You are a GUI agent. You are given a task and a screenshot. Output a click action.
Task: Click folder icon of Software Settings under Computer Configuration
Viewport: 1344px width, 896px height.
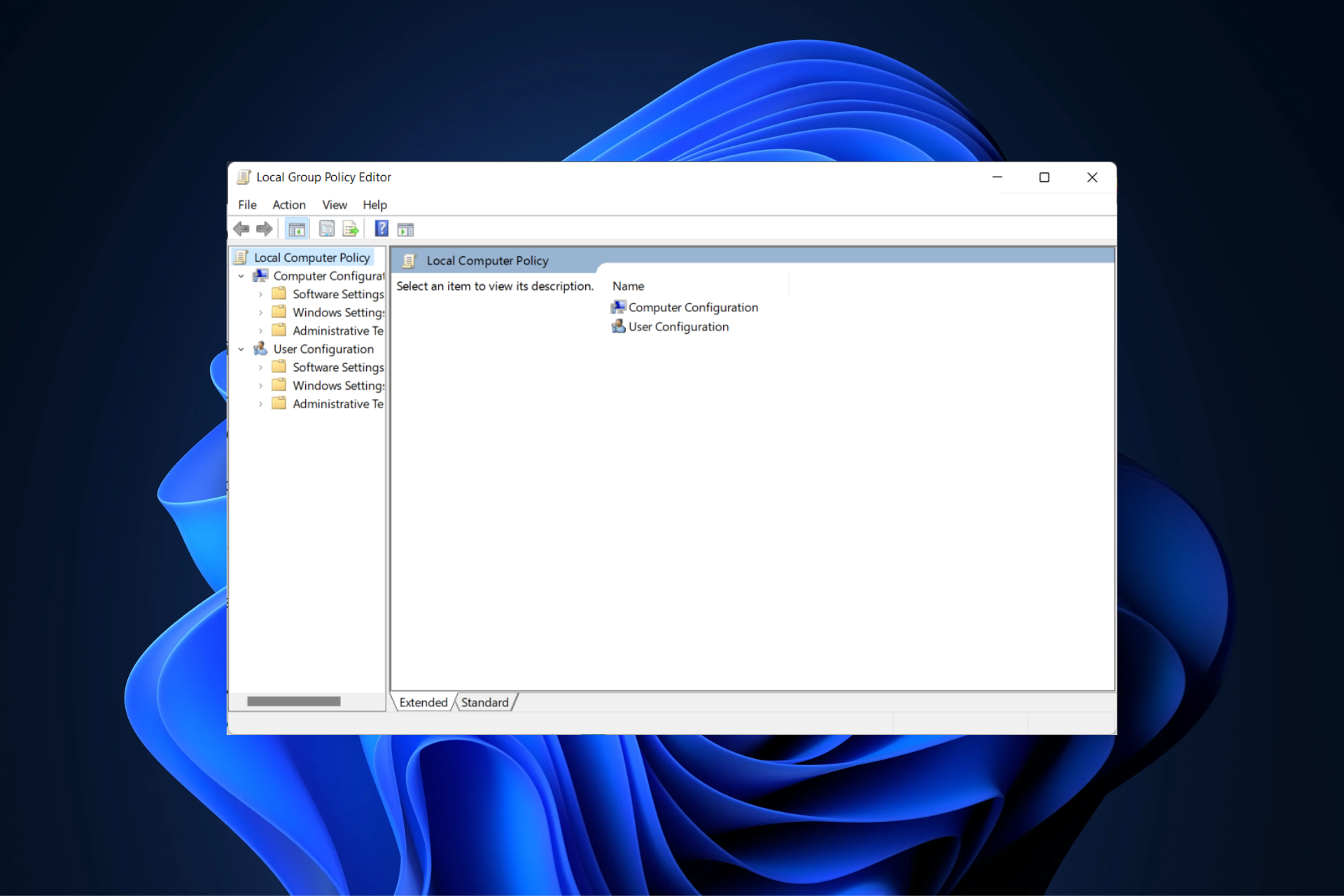tap(279, 294)
